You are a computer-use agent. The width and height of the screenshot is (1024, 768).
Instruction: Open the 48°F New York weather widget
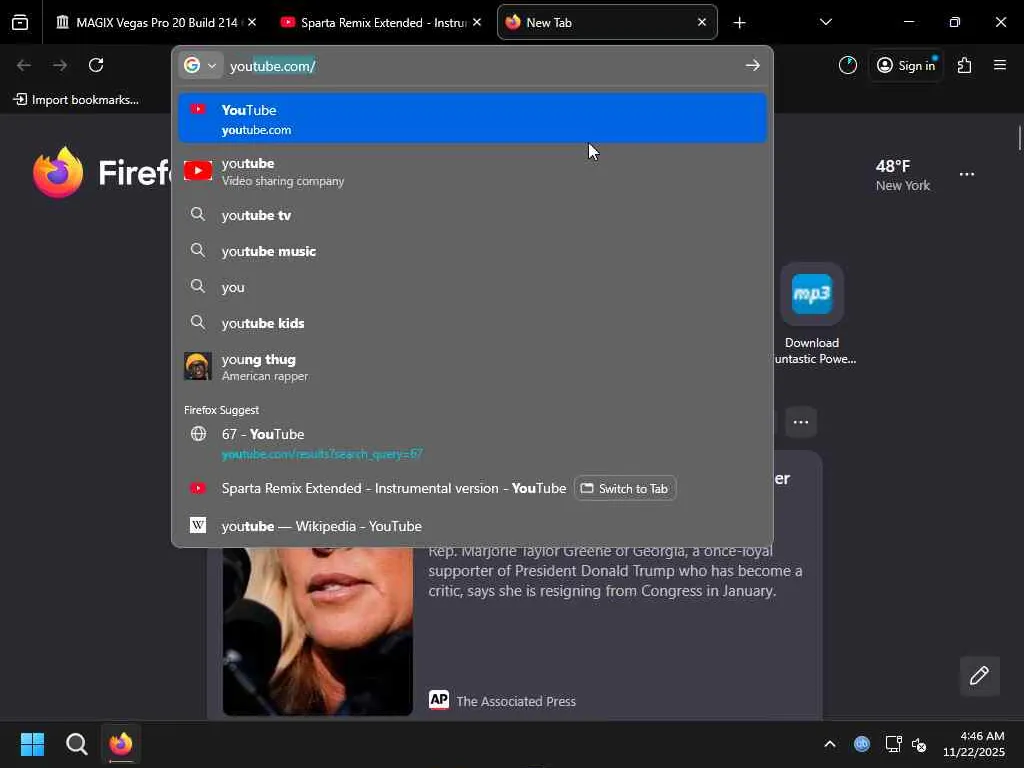[903, 175]
